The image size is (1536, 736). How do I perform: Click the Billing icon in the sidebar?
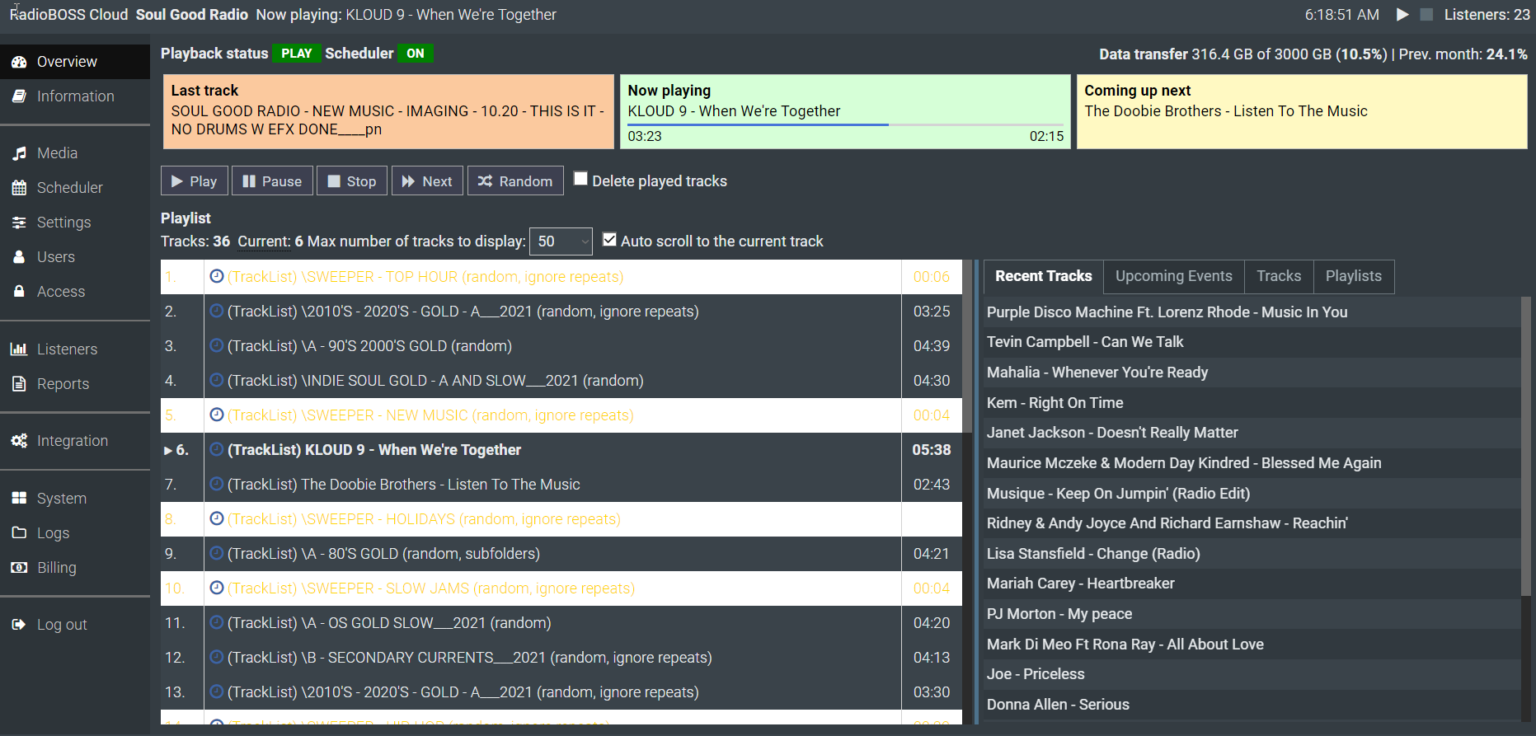pos(20,567)
